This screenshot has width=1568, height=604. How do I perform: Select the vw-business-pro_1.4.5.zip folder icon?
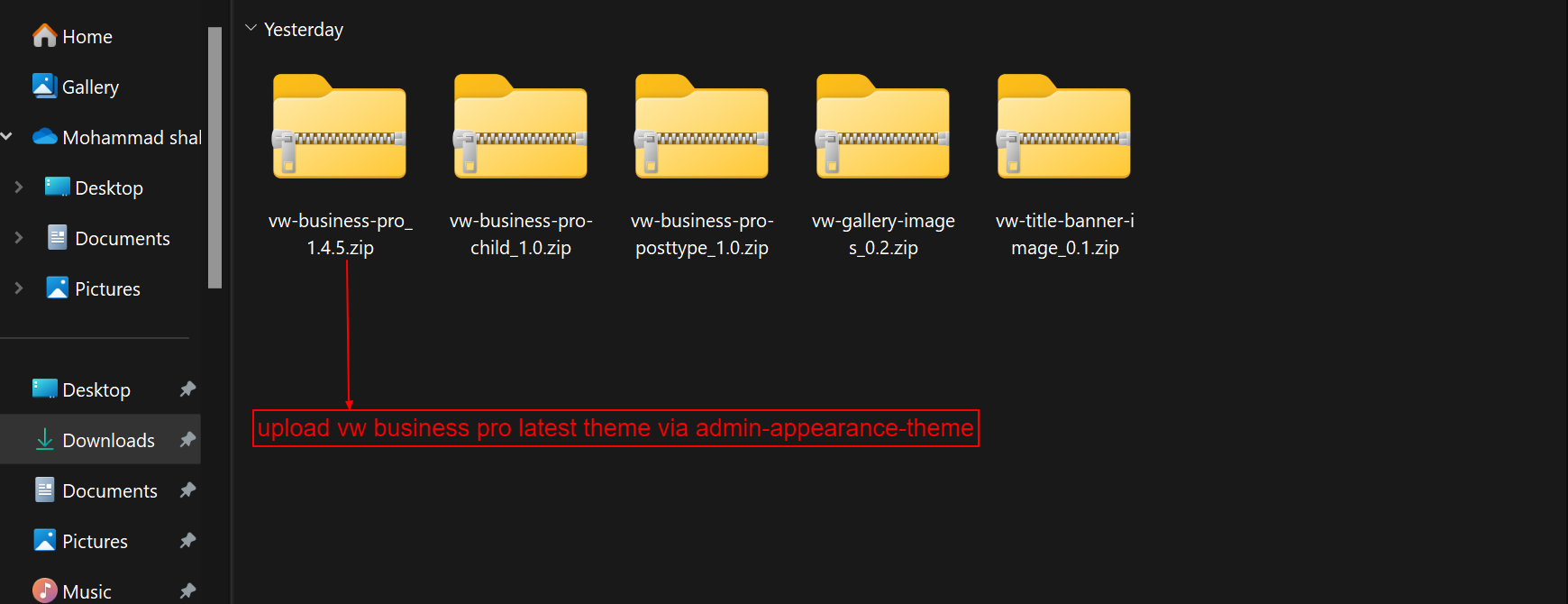click(x=340, y=126)
